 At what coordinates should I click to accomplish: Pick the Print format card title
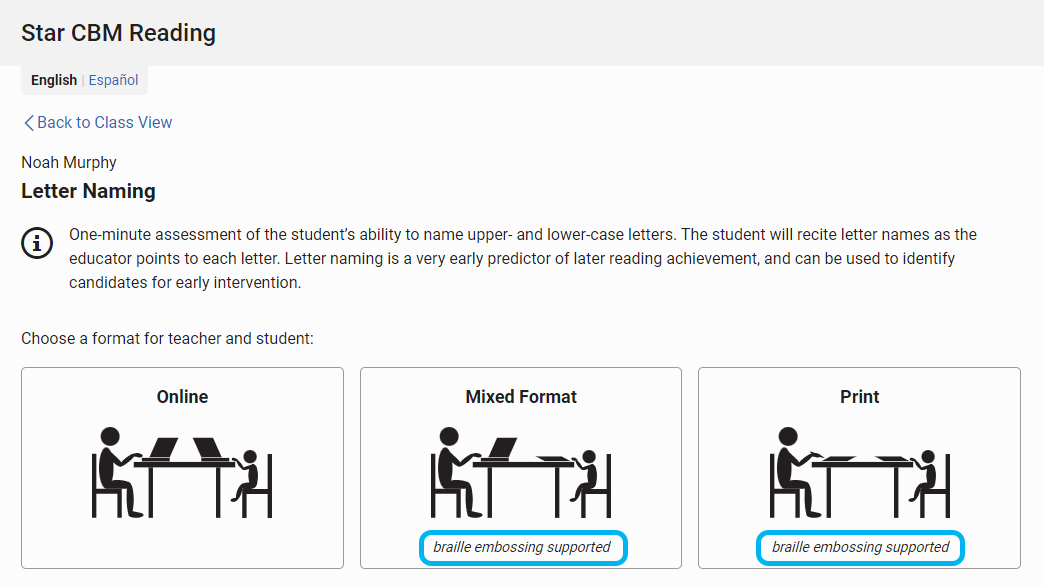[860, 397]
